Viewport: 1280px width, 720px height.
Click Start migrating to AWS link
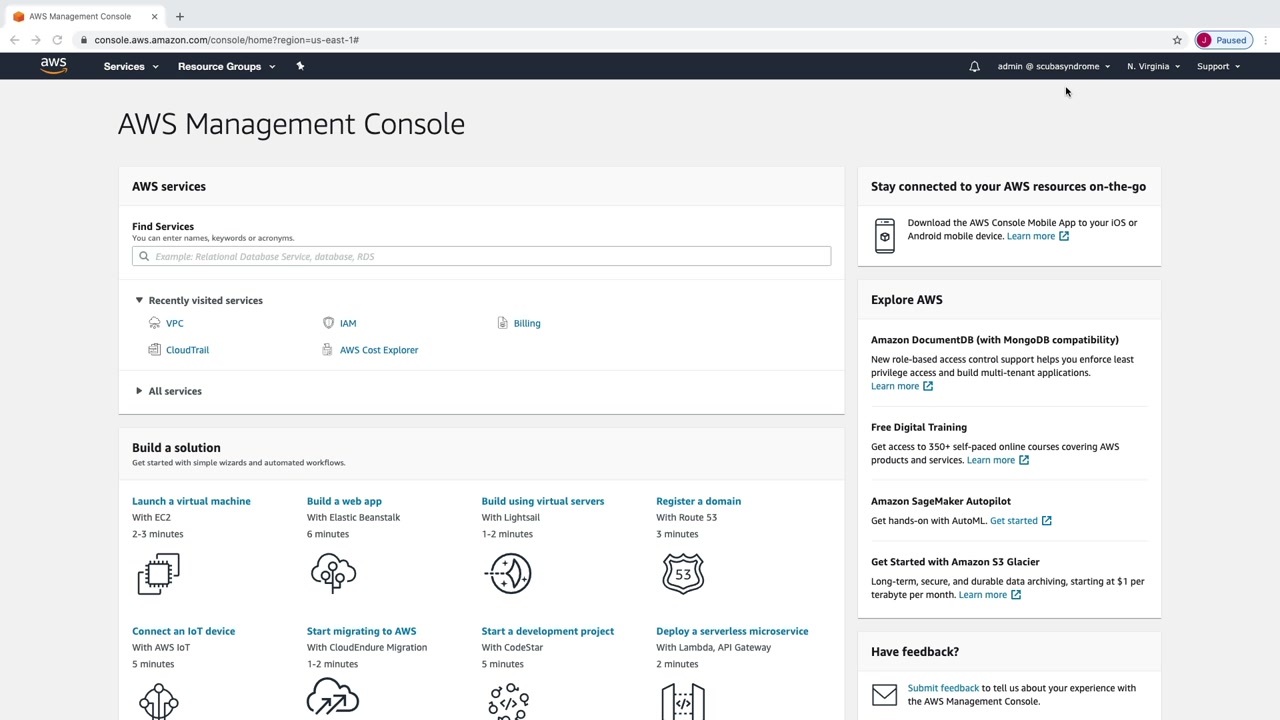(x=361, y=631)
